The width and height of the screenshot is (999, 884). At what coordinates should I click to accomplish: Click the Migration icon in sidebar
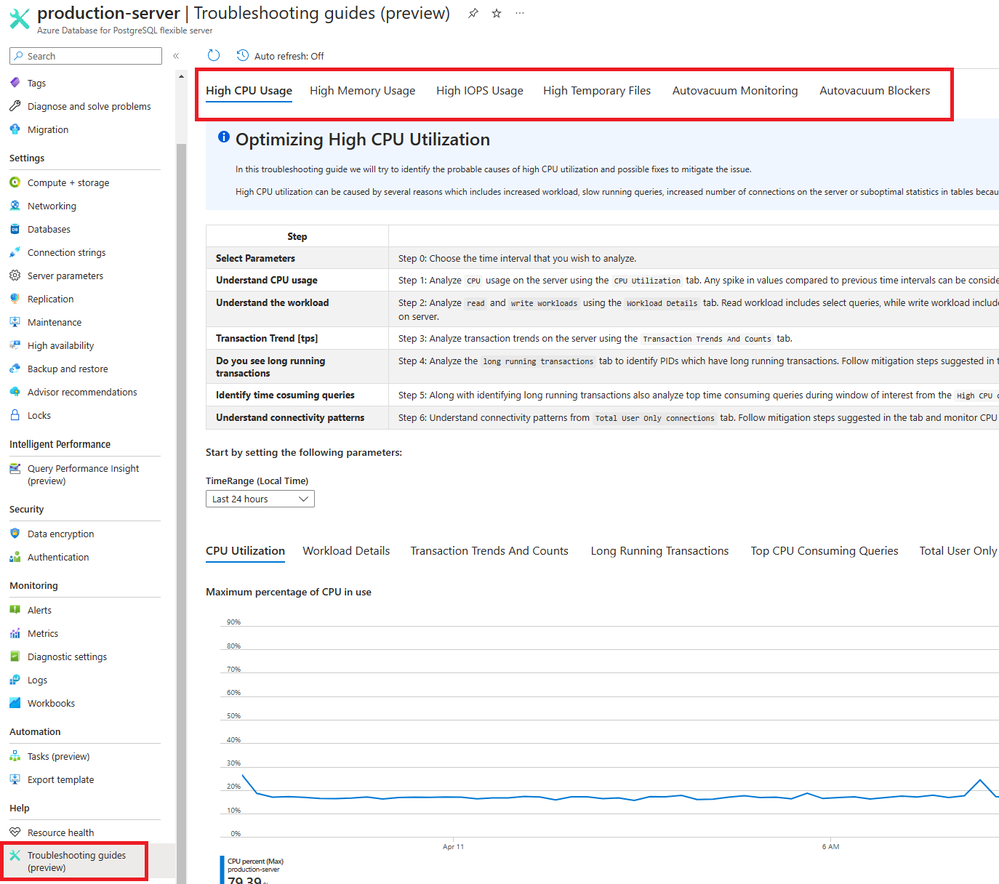(x=15, y=129)
